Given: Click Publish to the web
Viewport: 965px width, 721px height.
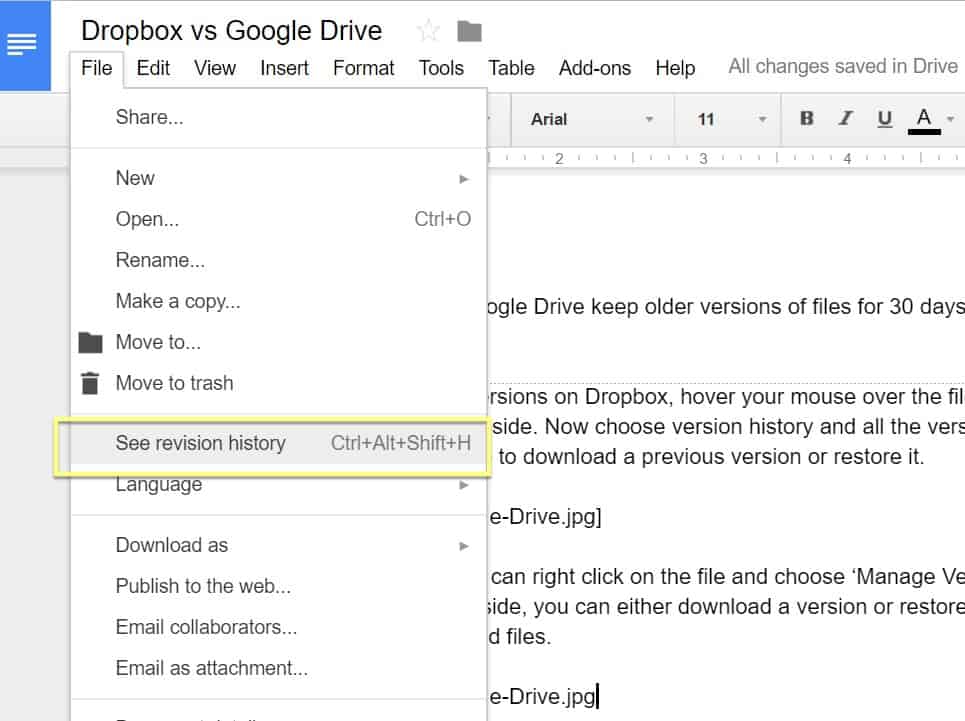Looking at the screenshot, I should [191, 588].
